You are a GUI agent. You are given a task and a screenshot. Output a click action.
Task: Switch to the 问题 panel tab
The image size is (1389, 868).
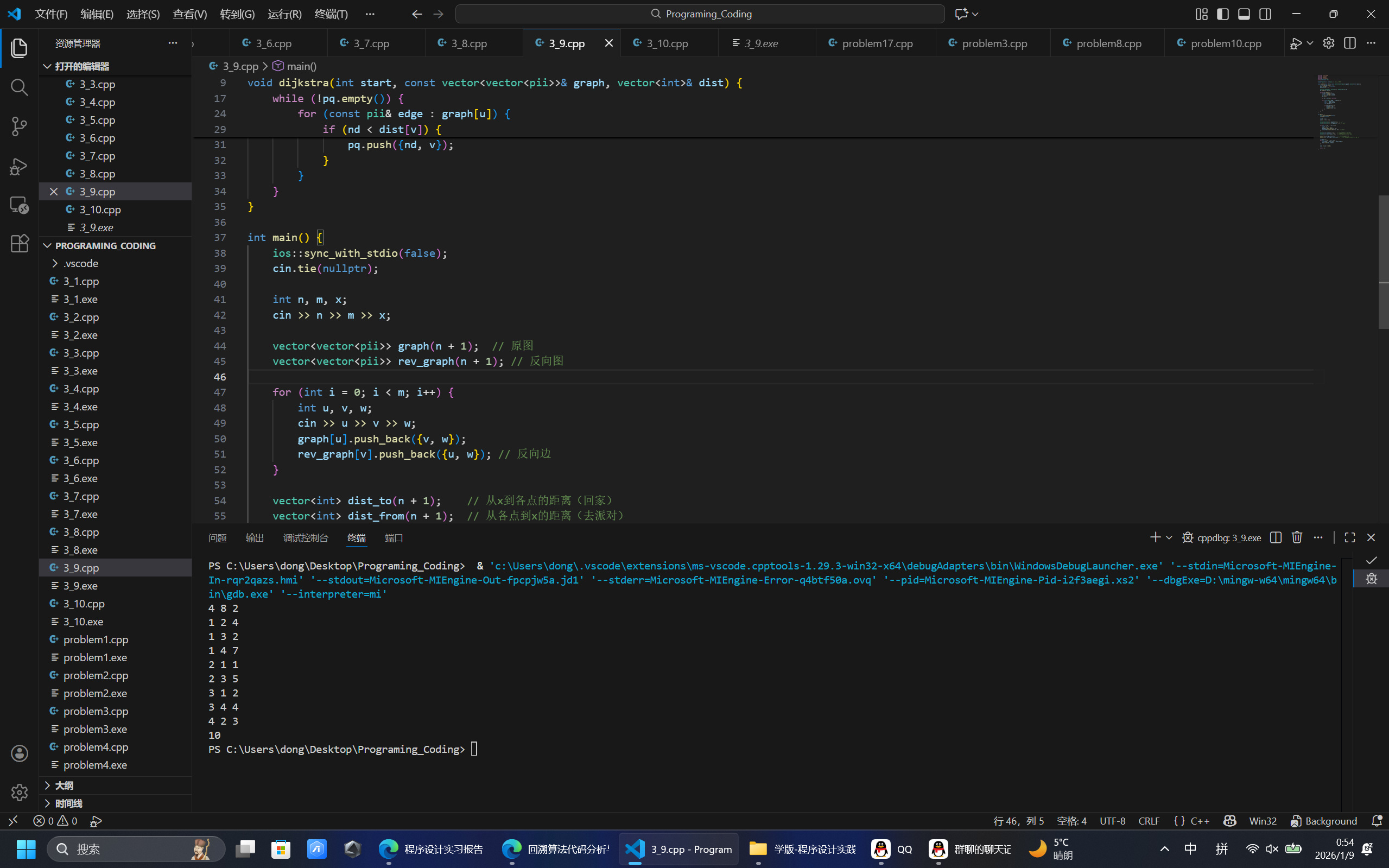point(217,538)
